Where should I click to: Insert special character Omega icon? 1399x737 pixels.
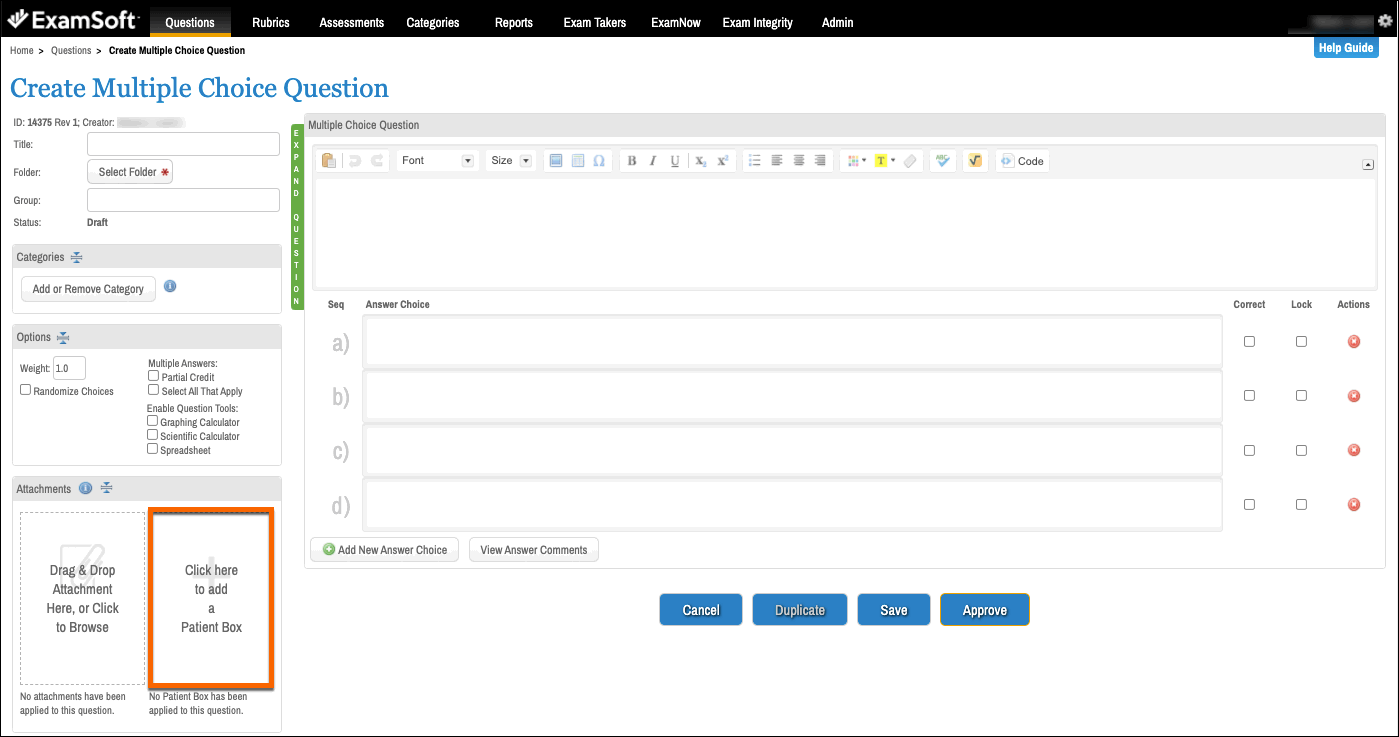pyautogui.click(x=599, y=161)
